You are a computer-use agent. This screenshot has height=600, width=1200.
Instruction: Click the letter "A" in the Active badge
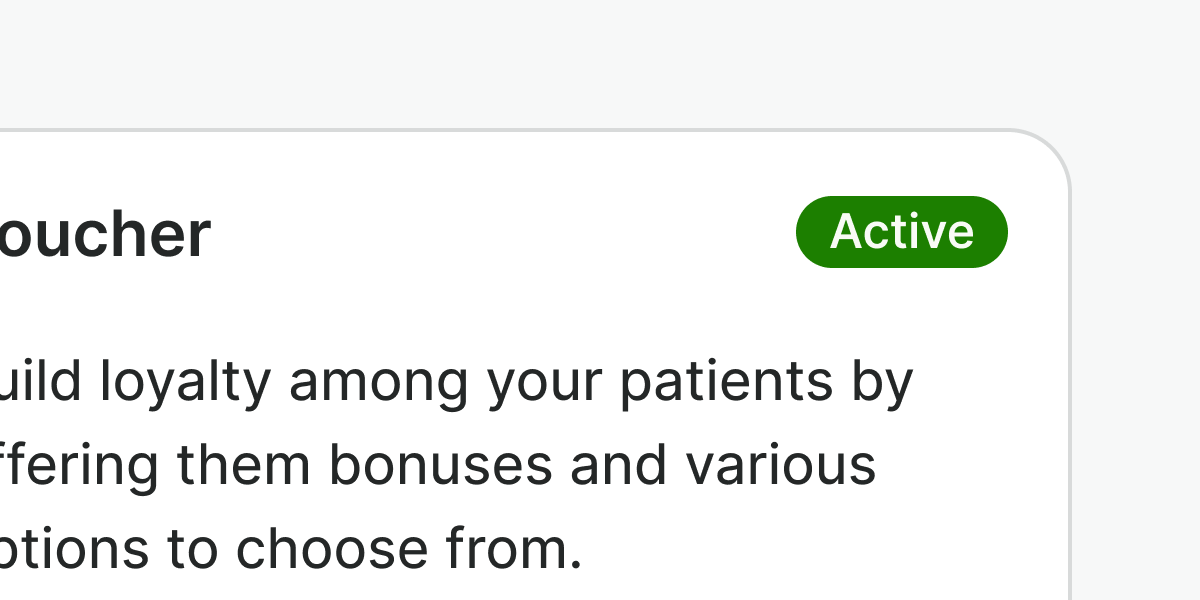(845, 232)
